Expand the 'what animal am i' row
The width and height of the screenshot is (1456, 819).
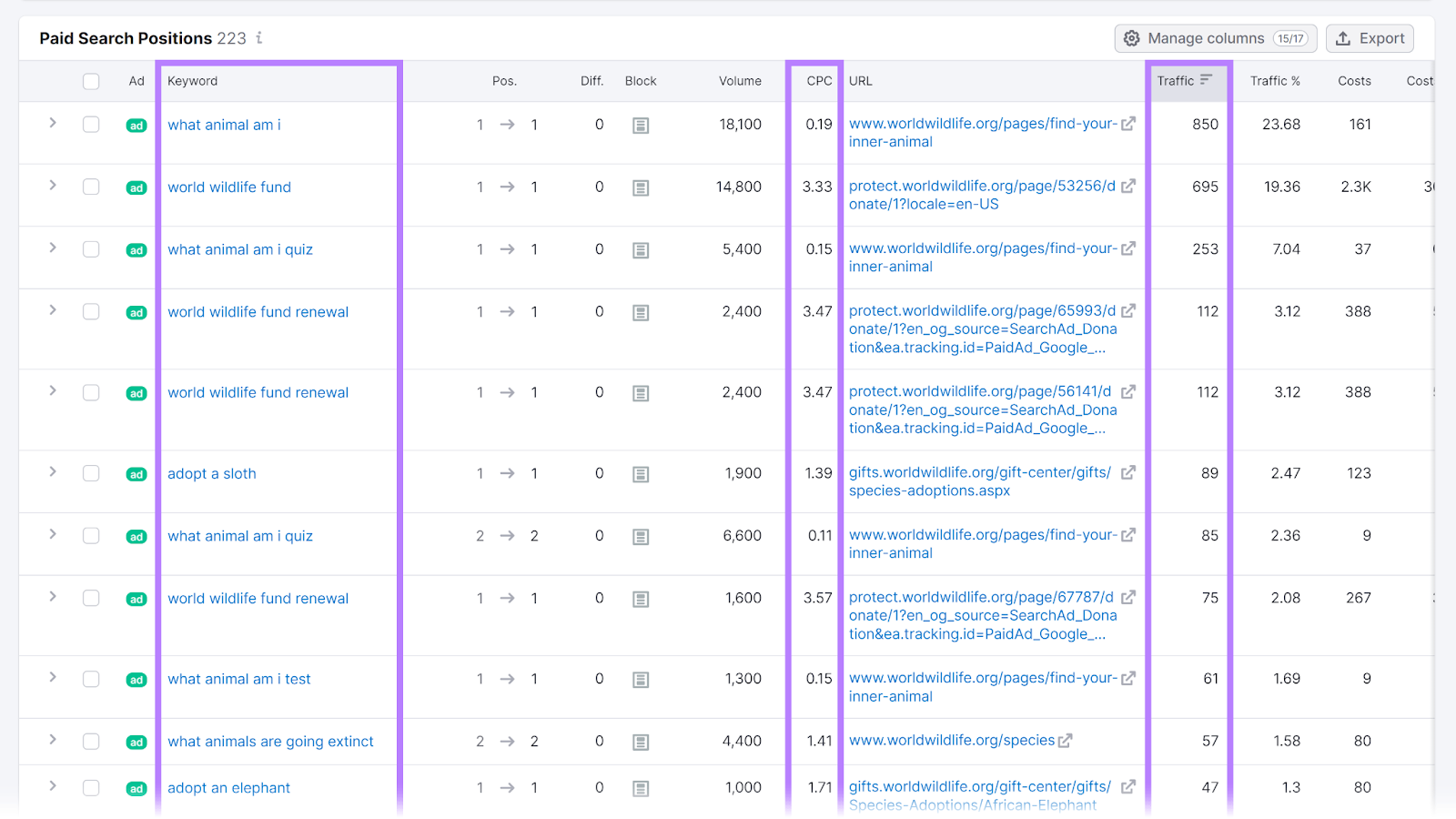tap(52, 125)
